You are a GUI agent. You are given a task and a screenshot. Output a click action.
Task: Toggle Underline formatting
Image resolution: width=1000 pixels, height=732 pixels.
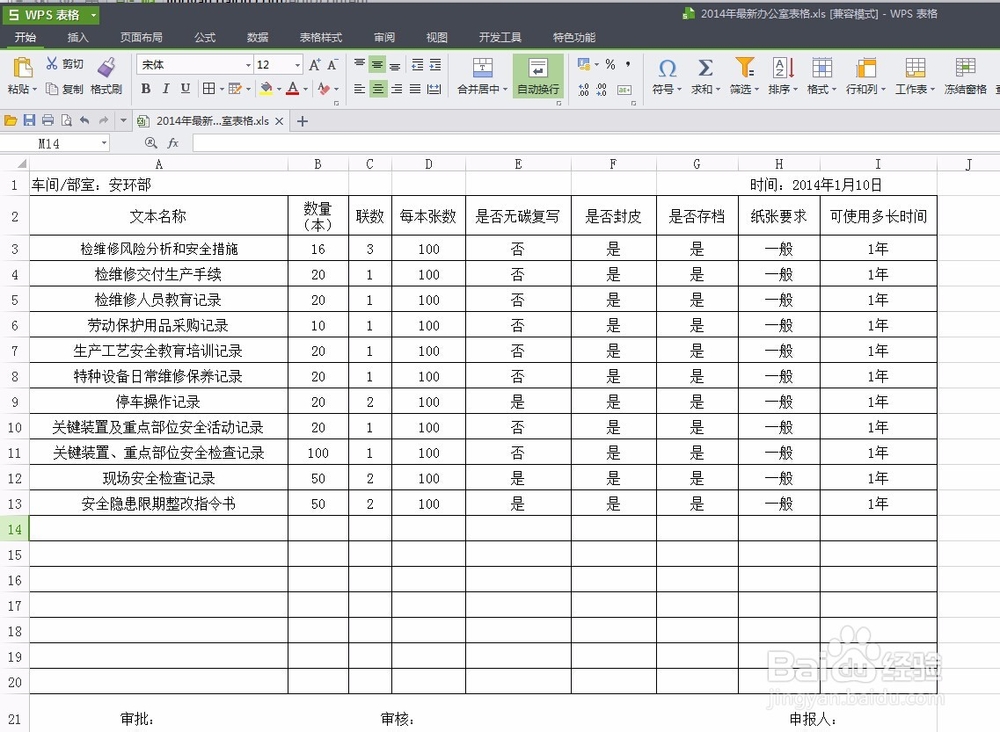(x=186, y=89)
